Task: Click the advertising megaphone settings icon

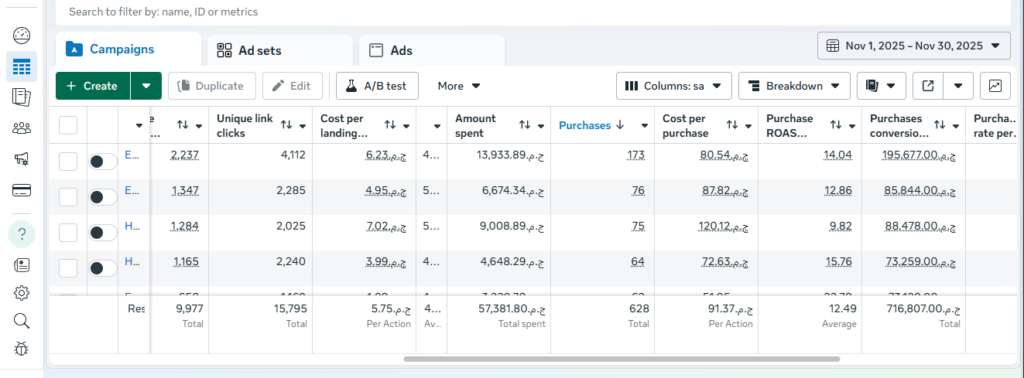Action: (x=22, y=160)
